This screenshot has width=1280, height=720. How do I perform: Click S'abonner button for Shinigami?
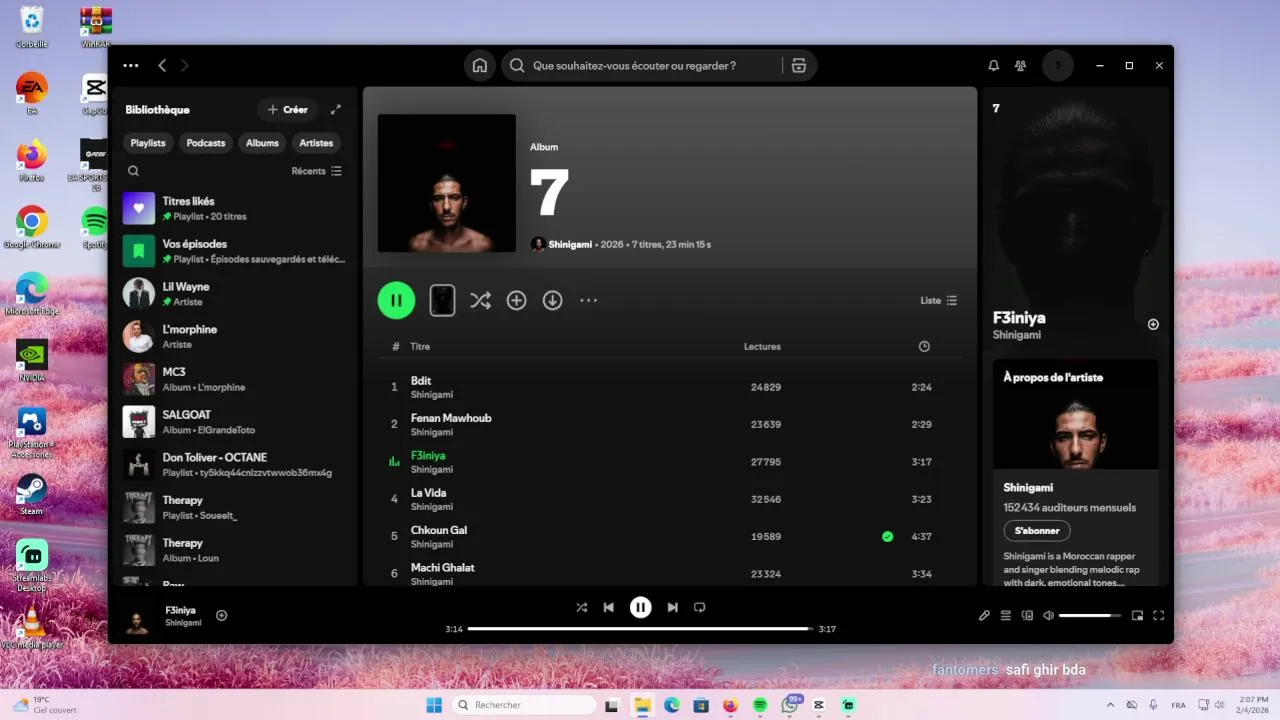point(1037,531)
